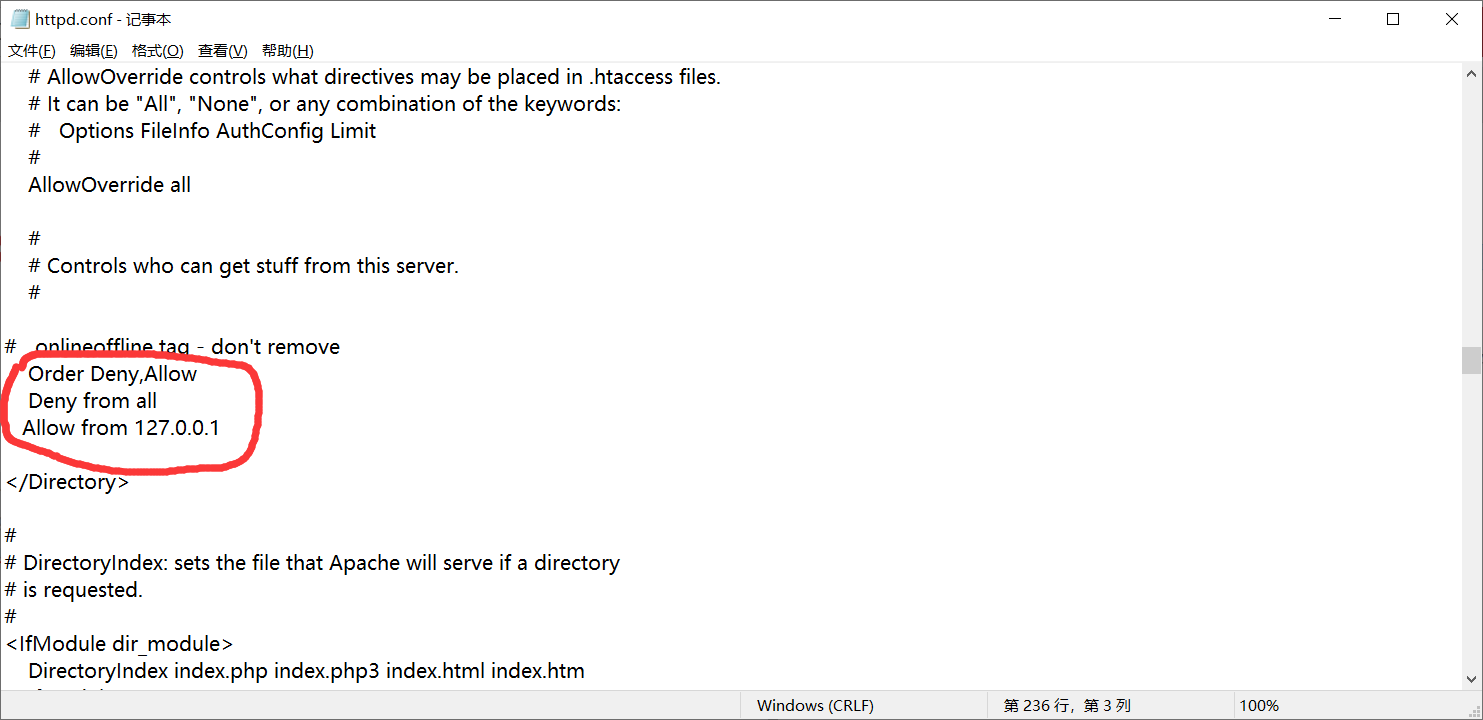Click the DirectoryIndex index.php line
The image size is (1483, 720).
[x=305, y=670]
